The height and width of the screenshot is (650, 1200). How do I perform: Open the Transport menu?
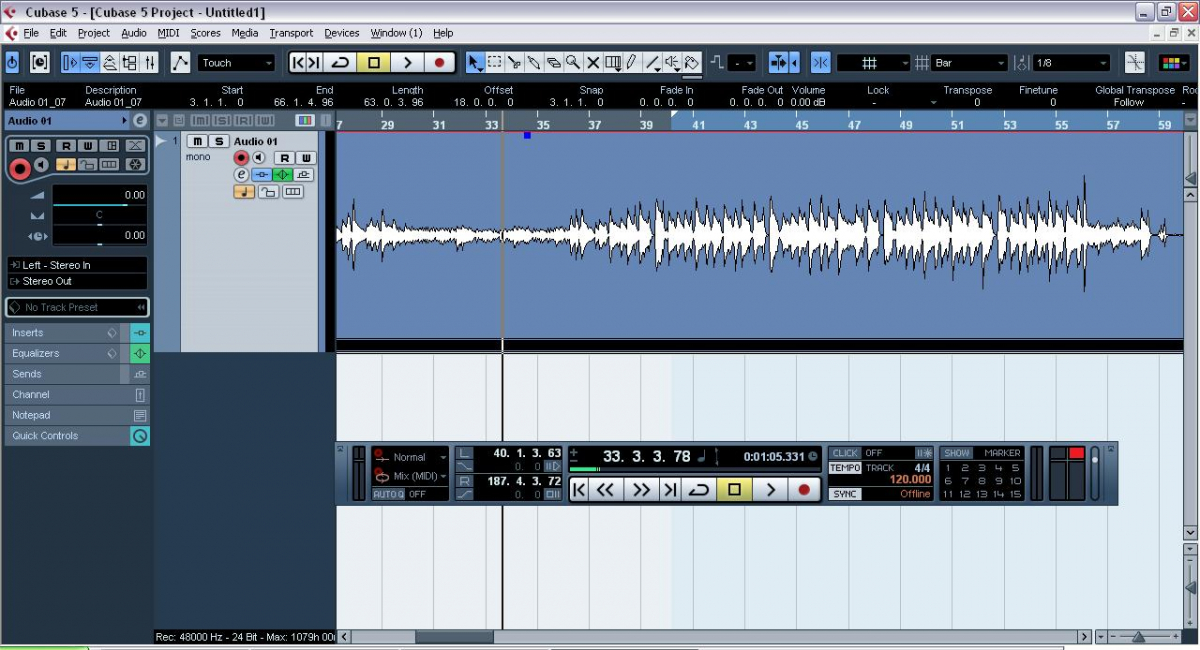click(x=291, y=33)
